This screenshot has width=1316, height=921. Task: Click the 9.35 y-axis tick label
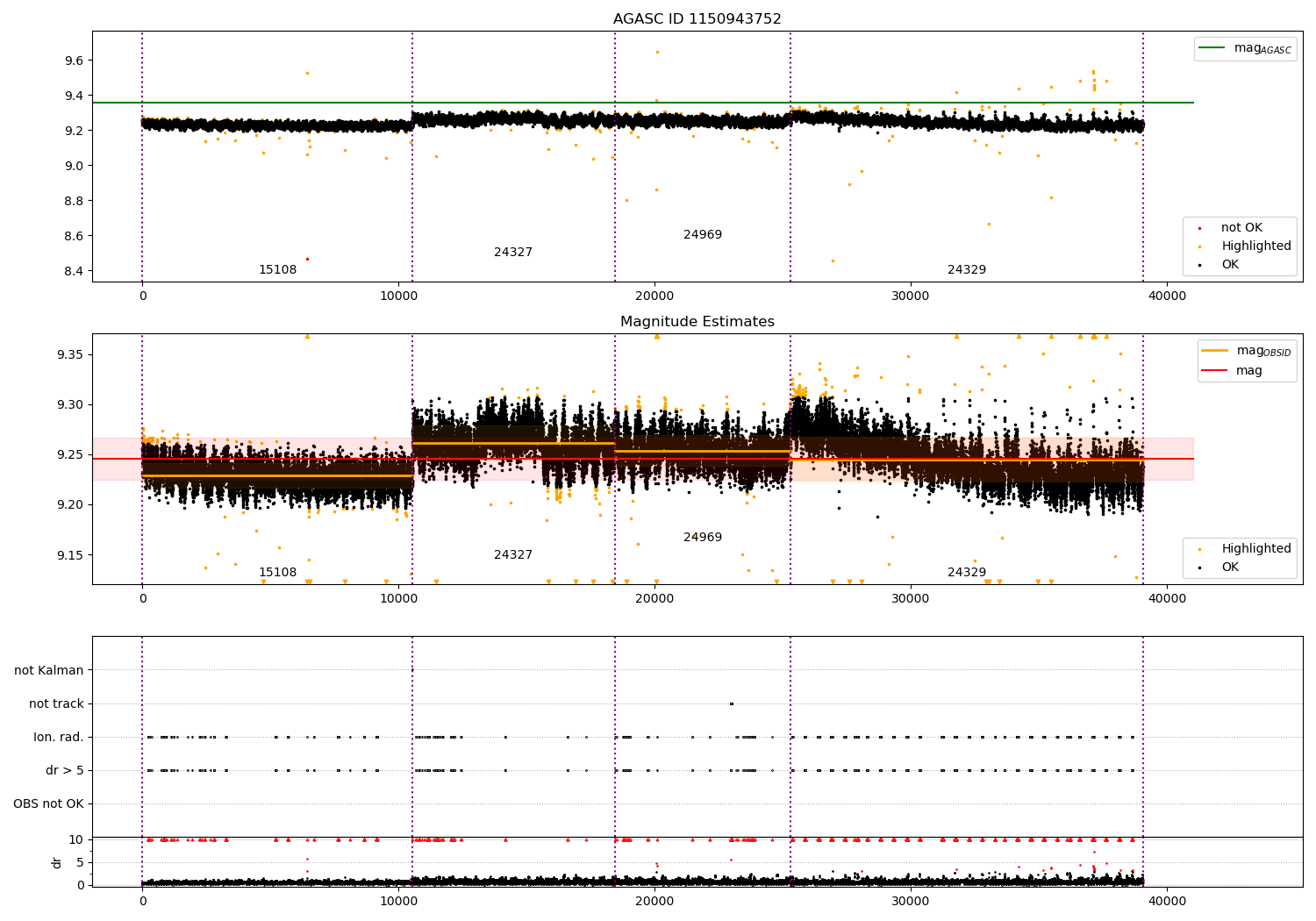[x=70, y=354]
